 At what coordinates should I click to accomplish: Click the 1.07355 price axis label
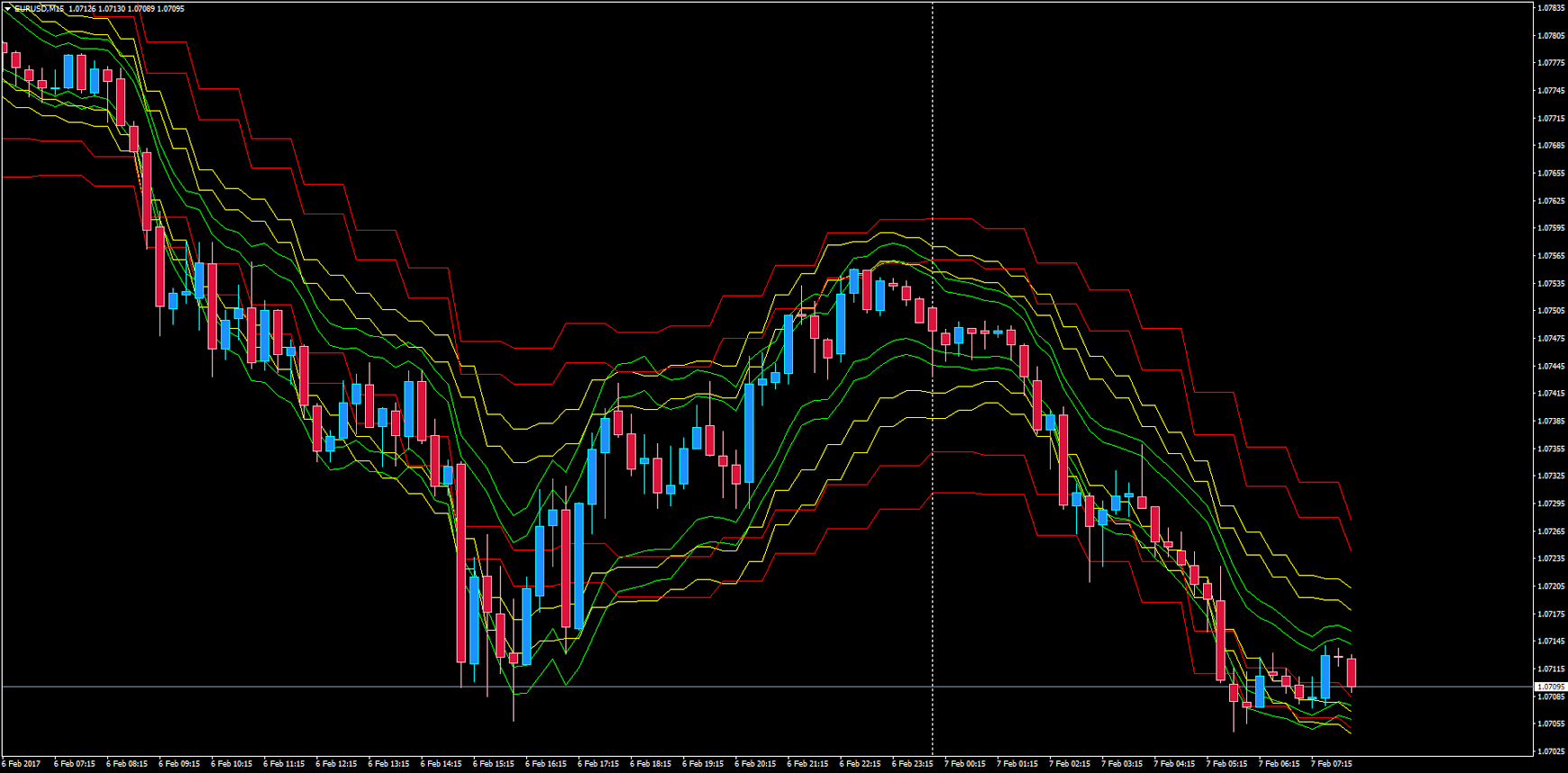(1550, 449)
